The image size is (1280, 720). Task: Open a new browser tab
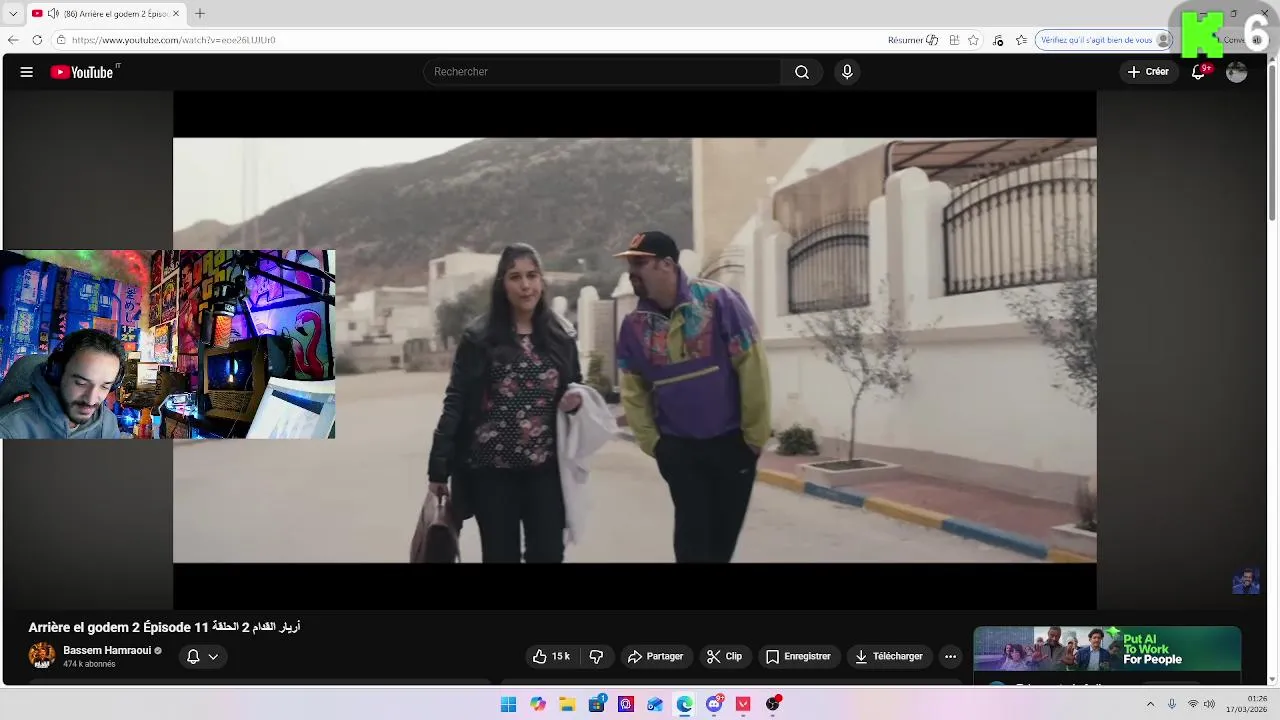(x=200, y=14)
